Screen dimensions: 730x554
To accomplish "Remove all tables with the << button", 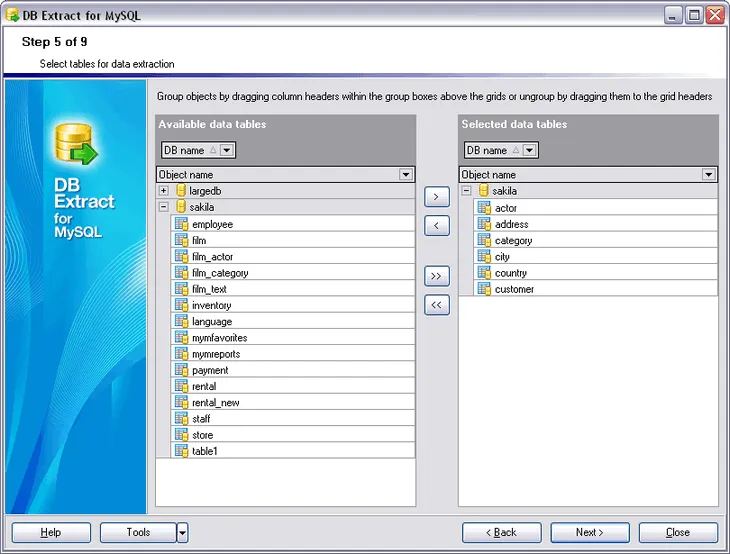I will [437, 305].
